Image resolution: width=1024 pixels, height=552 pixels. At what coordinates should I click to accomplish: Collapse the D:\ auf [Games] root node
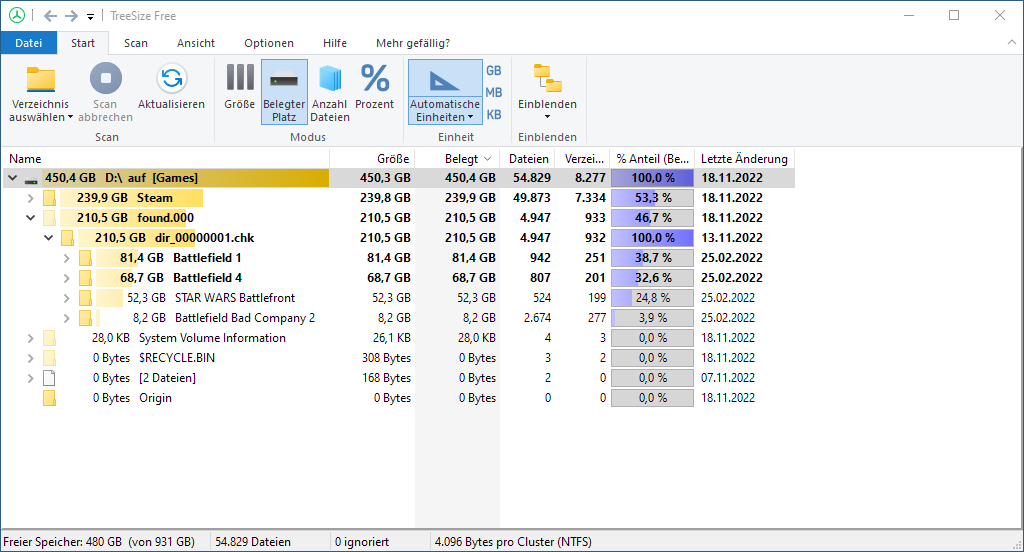tap(12, 178)
